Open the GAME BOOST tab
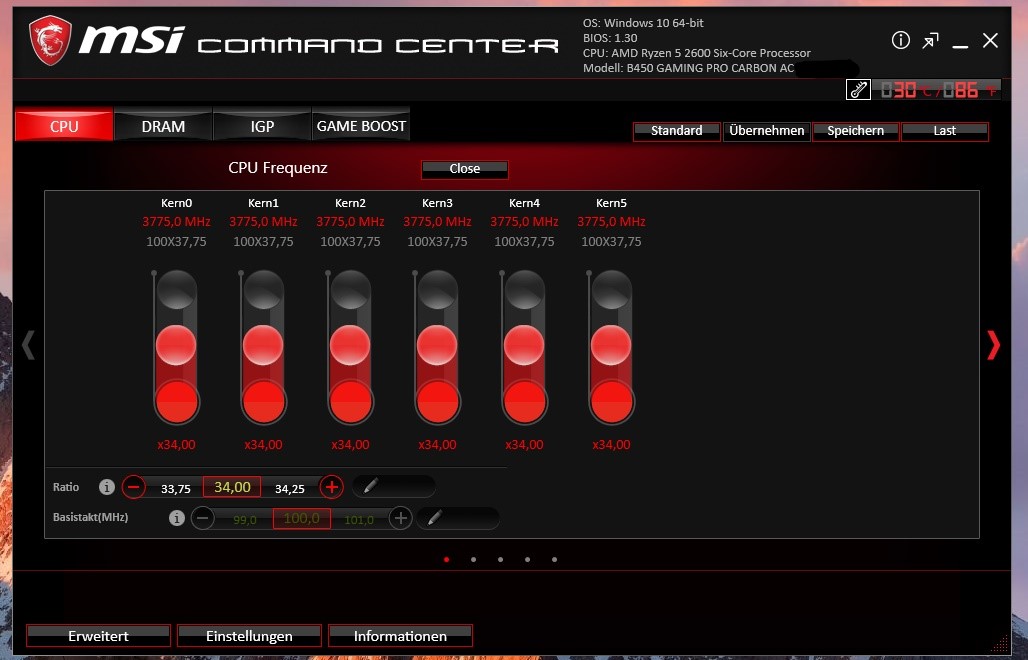Screen dimensions: 1028x660 [x=361, y=126]
